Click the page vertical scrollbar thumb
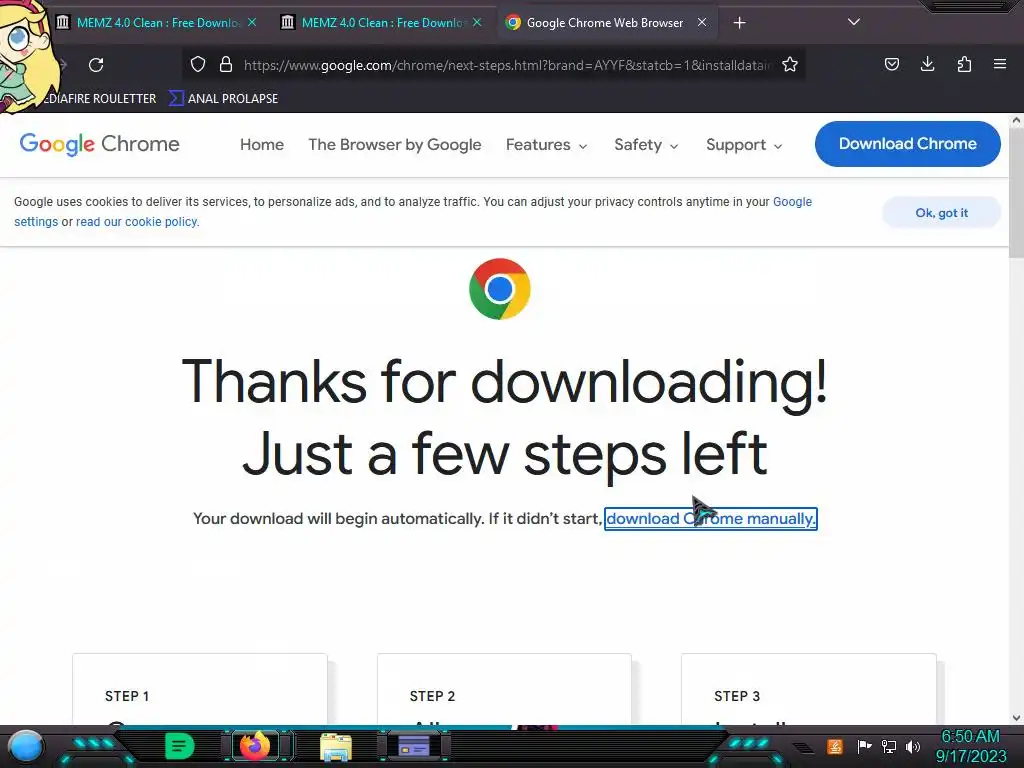1024x768 pixels. point(1017,193)
